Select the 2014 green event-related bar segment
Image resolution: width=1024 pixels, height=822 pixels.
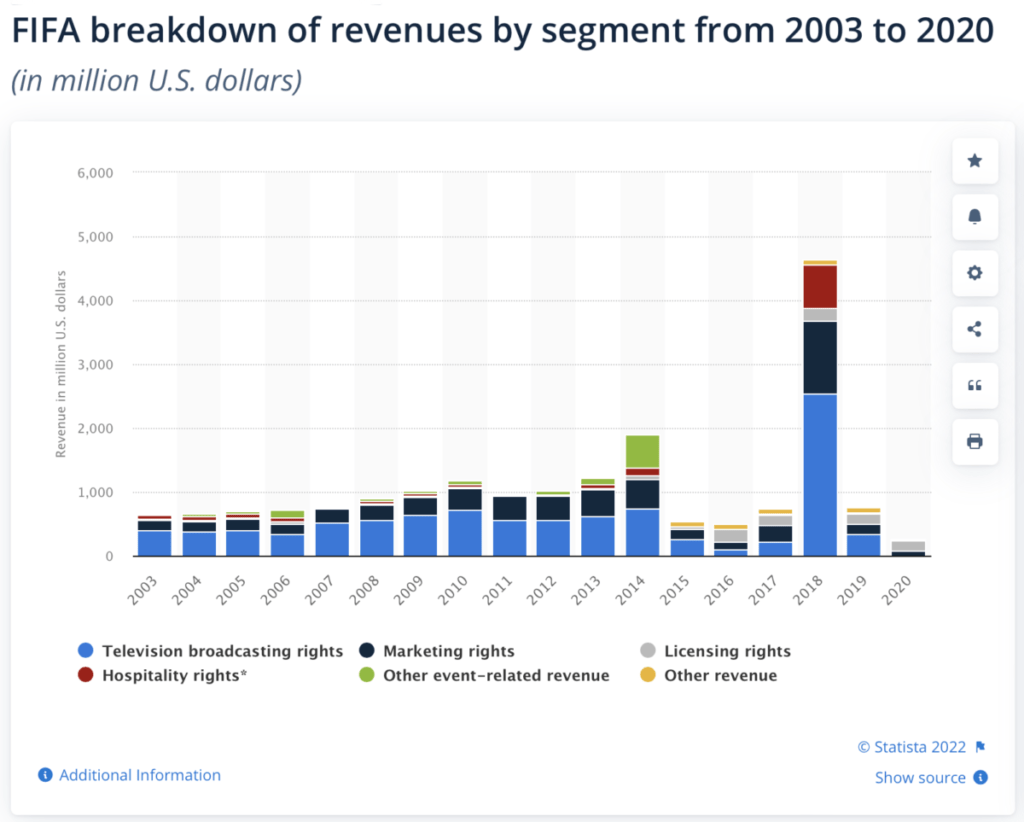pyautogui.click(x=643, y=452)
